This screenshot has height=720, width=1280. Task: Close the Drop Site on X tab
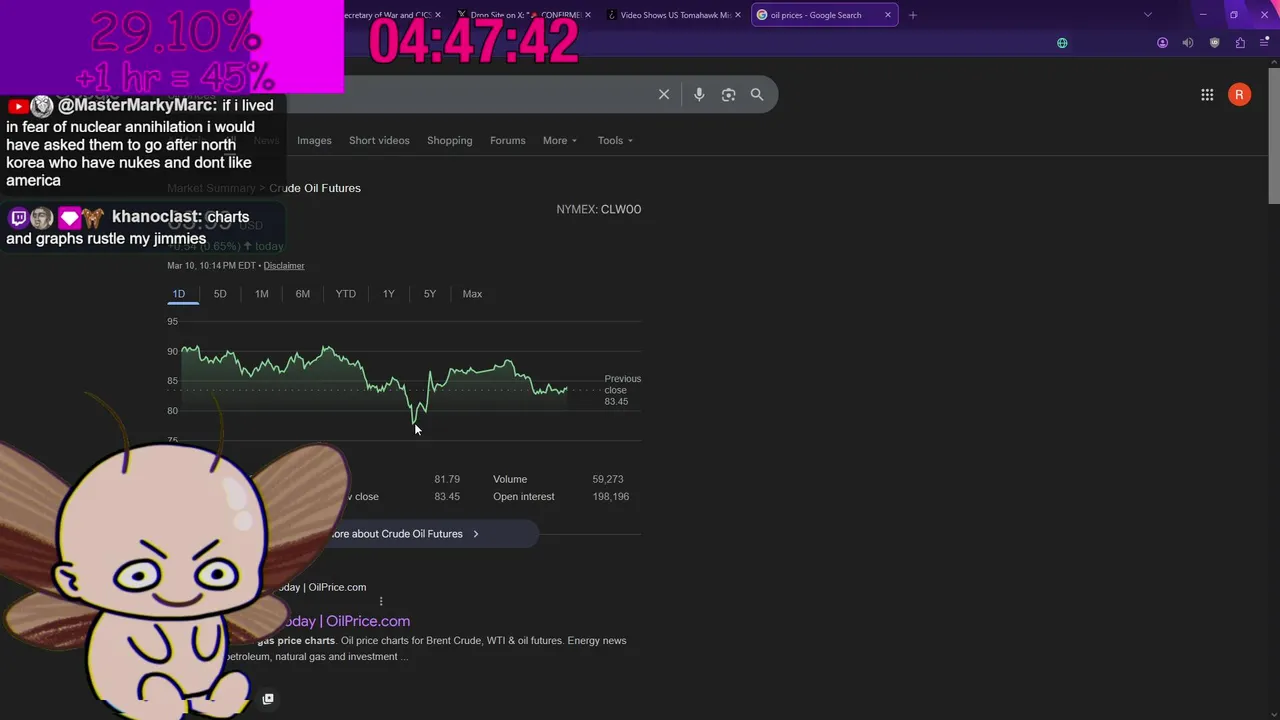point(588,15)
